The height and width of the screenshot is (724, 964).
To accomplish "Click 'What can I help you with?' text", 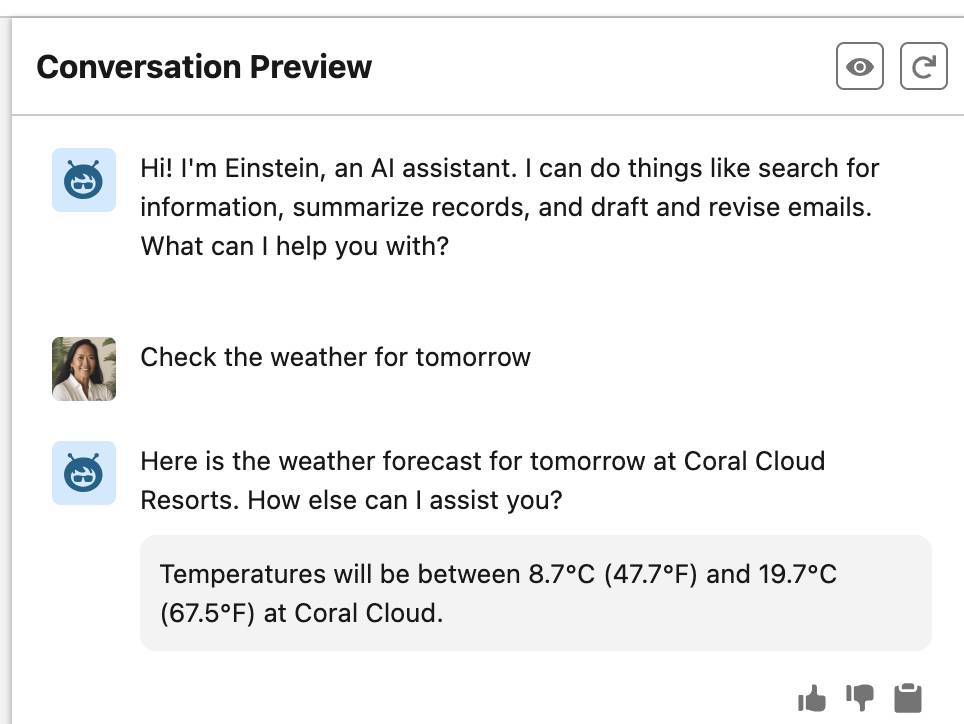I will (298, 245).
